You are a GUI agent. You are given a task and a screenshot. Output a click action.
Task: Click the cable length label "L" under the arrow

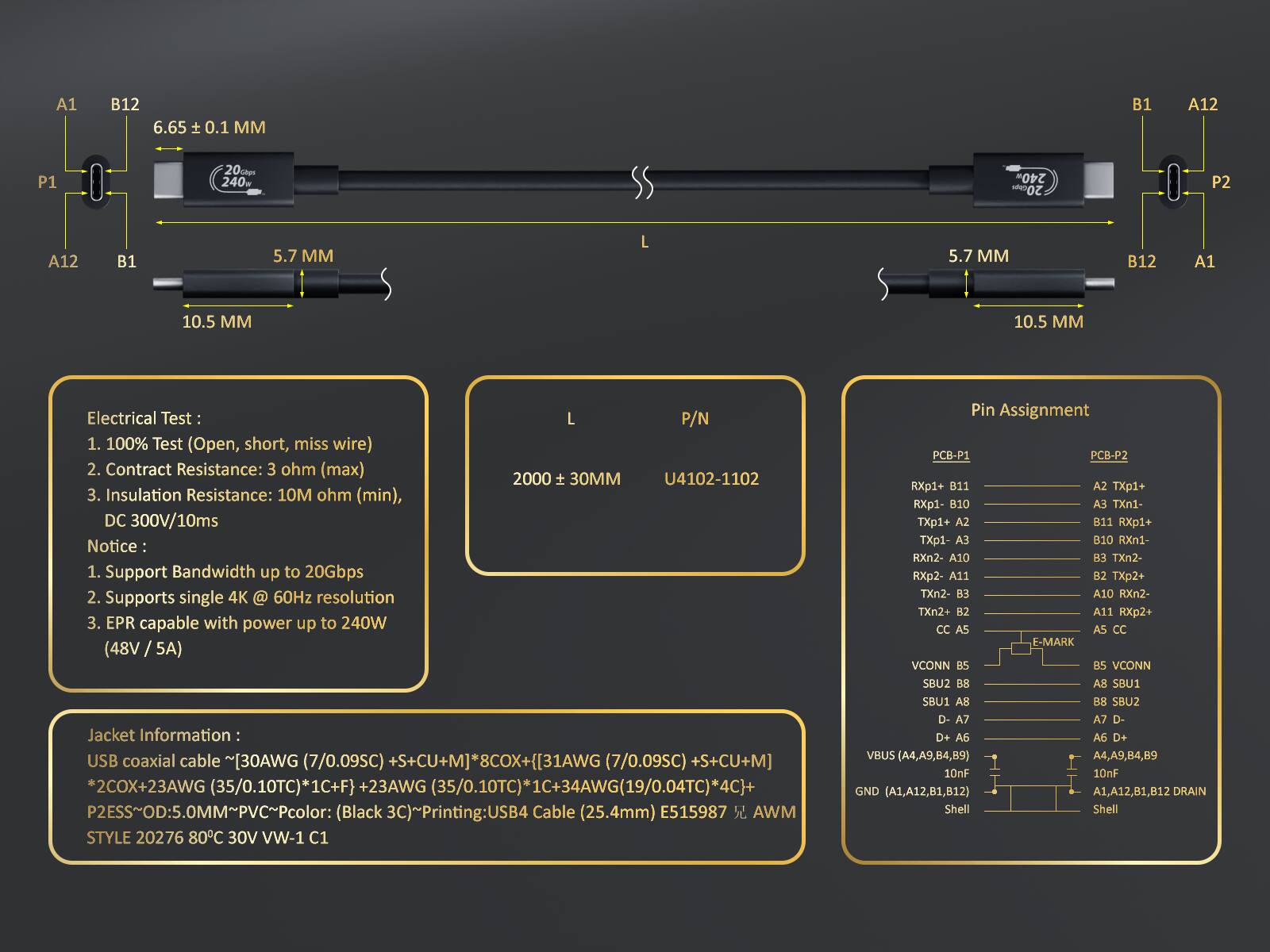pyautogui.click(x=645, y=242)
